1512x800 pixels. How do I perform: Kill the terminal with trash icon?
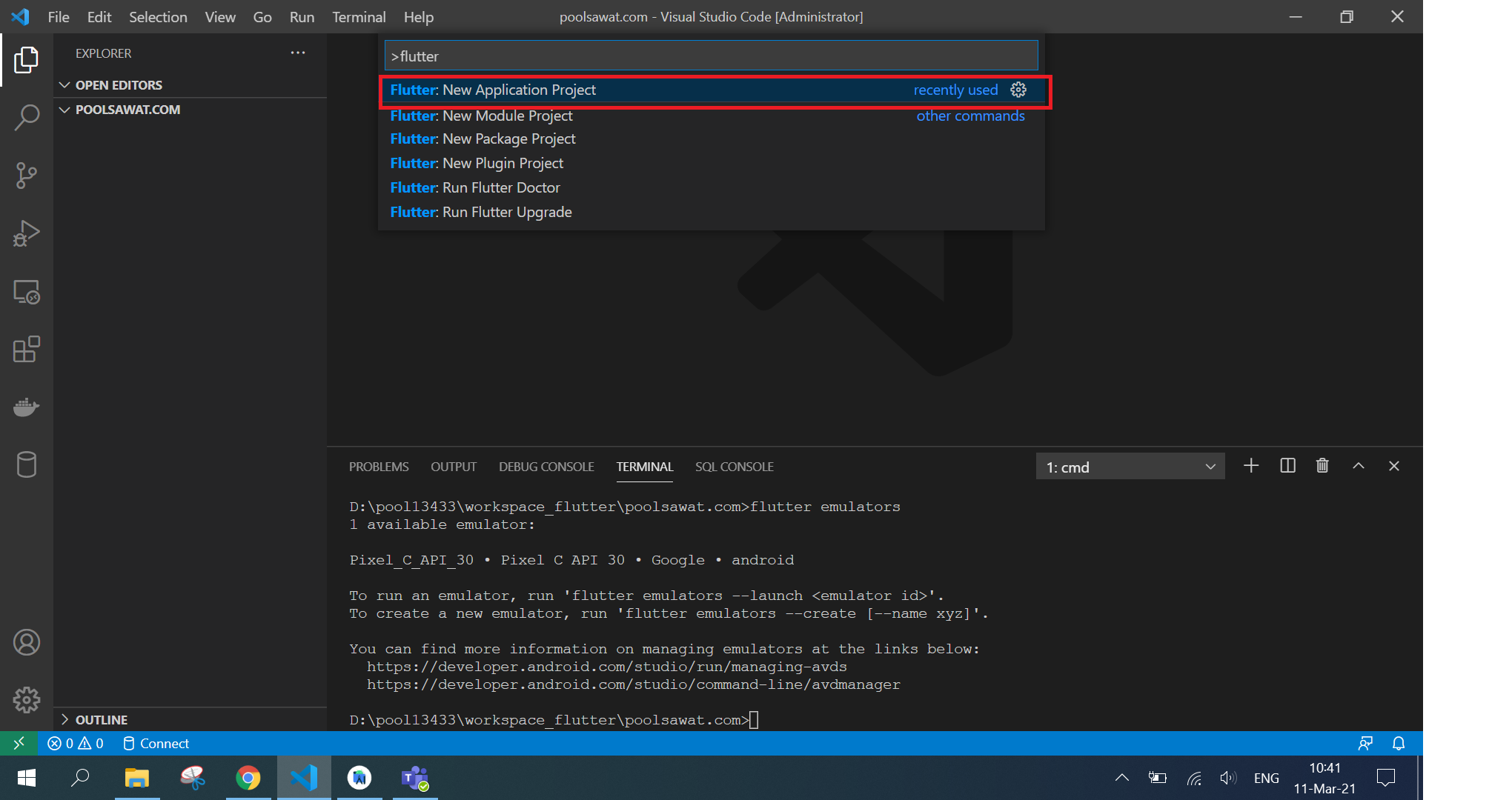(1322, 466)
